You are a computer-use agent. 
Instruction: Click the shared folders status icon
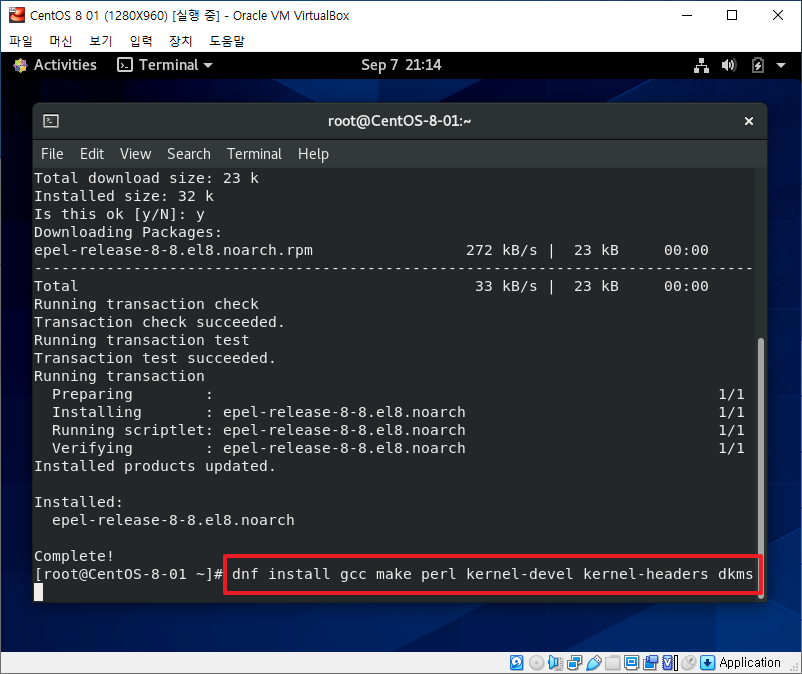coord(612,663)
